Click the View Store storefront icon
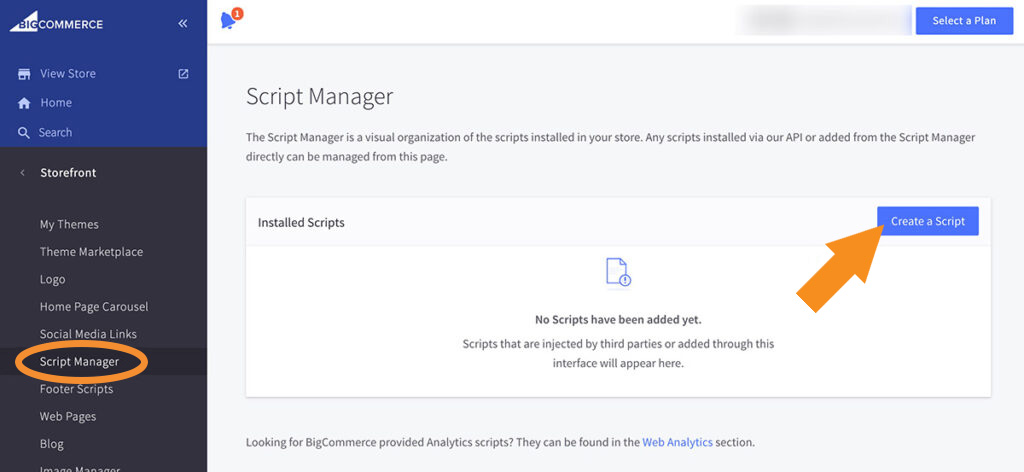The height and width of the screenshot is (472, 1024). click(24, 74)
